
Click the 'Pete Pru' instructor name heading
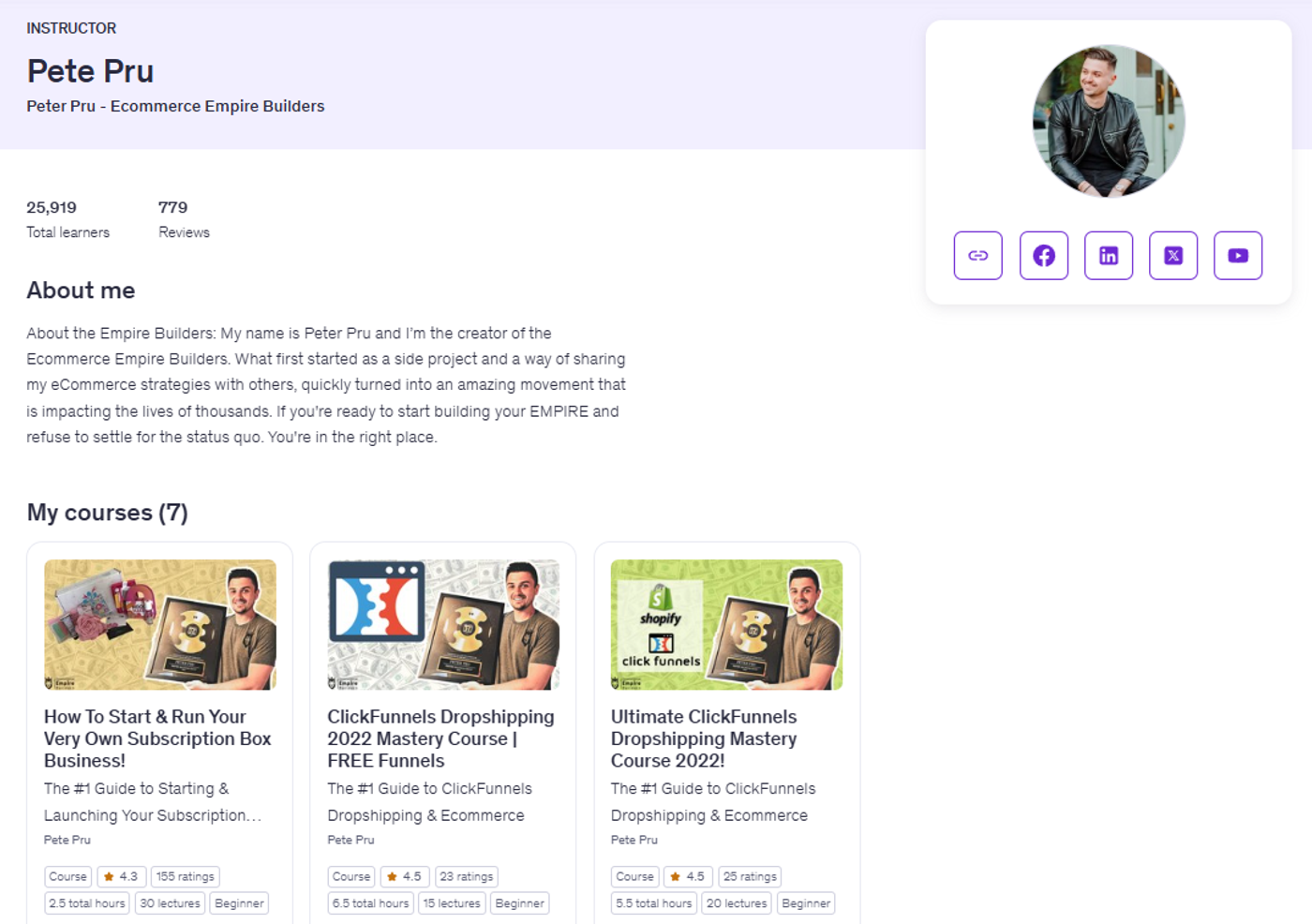click(90, 71)
